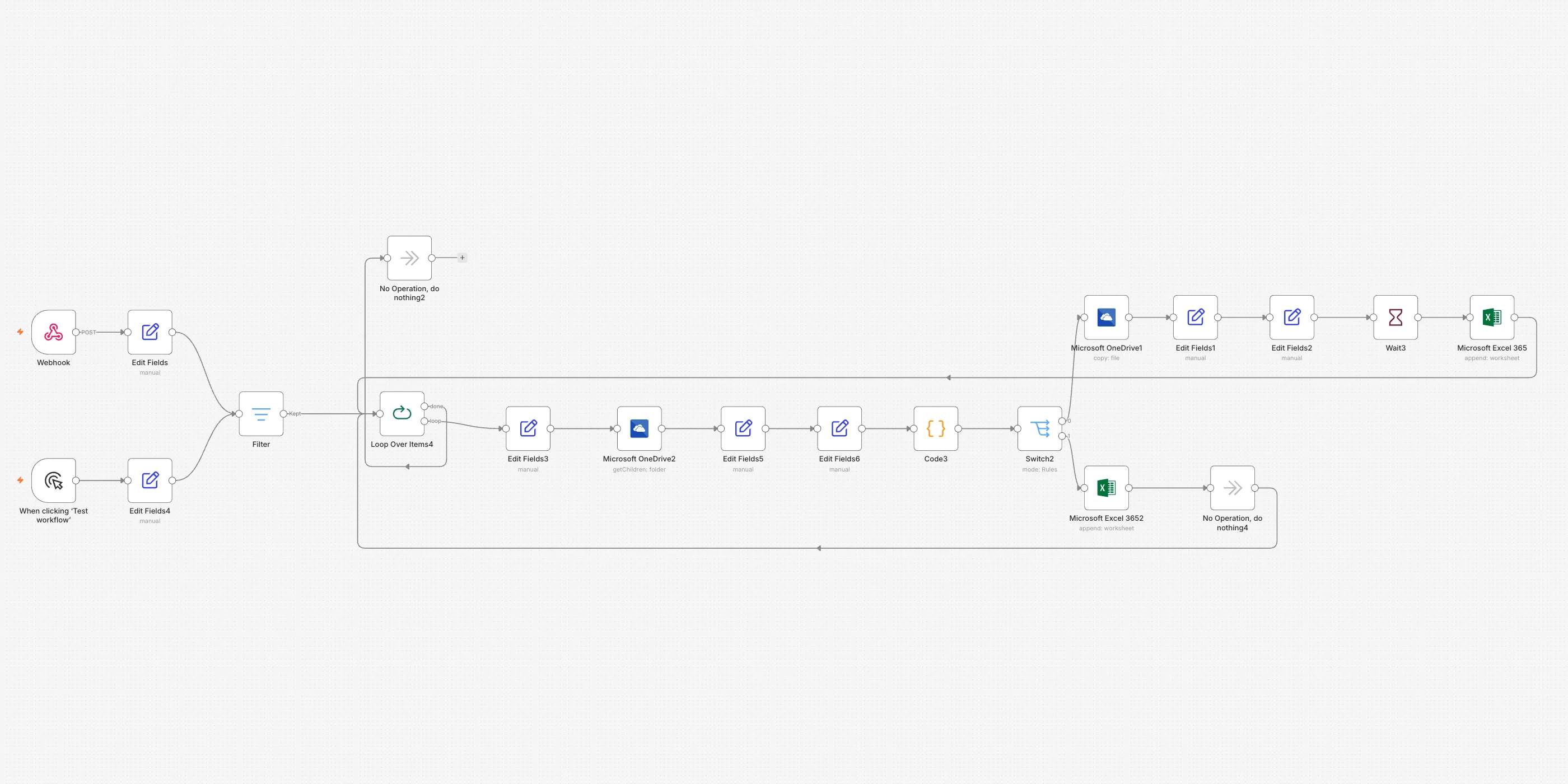The image size is (1568, 784).
Task: Open the Edit Fields4 node
Action: coord(150,480)
